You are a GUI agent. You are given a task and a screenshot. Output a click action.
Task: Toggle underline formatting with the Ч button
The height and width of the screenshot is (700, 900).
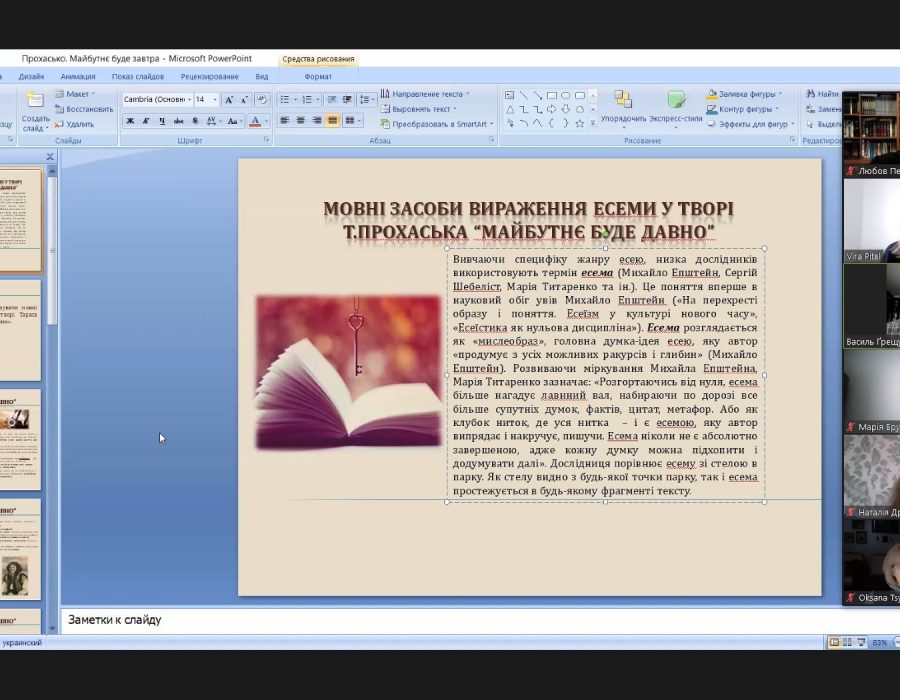[162, 121]
